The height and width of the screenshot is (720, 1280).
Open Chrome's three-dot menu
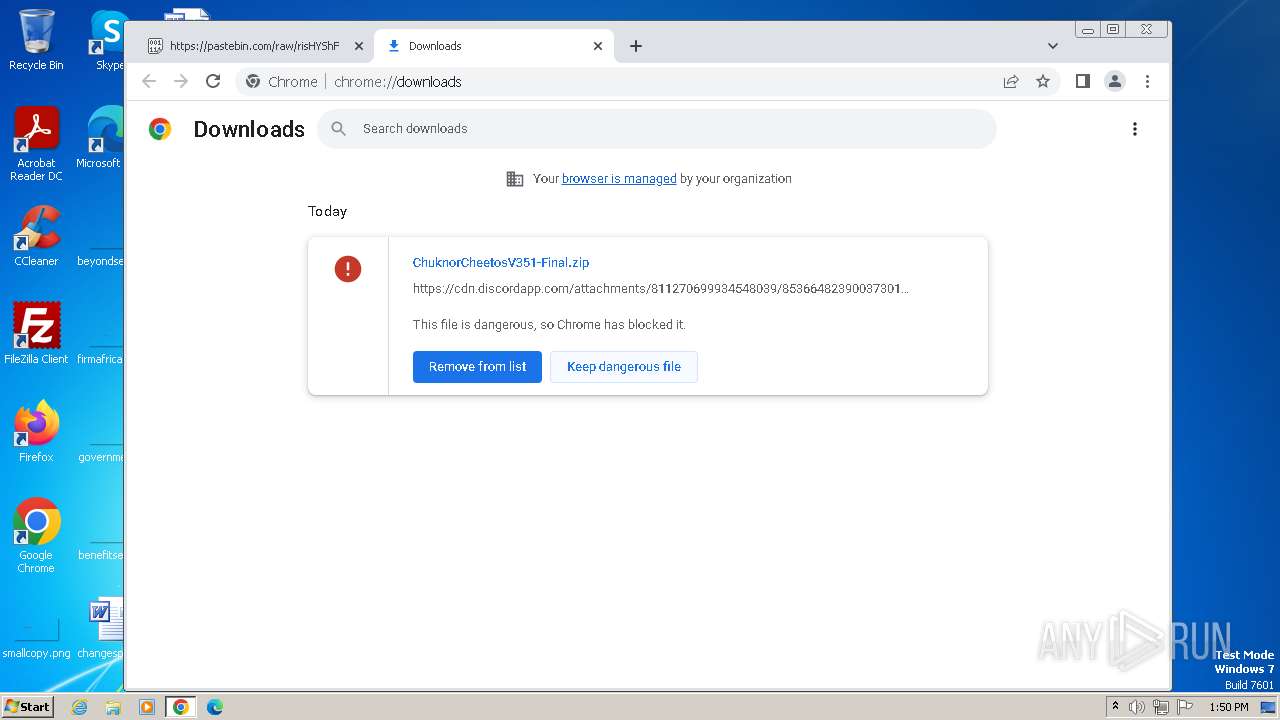pos(1147,82)
